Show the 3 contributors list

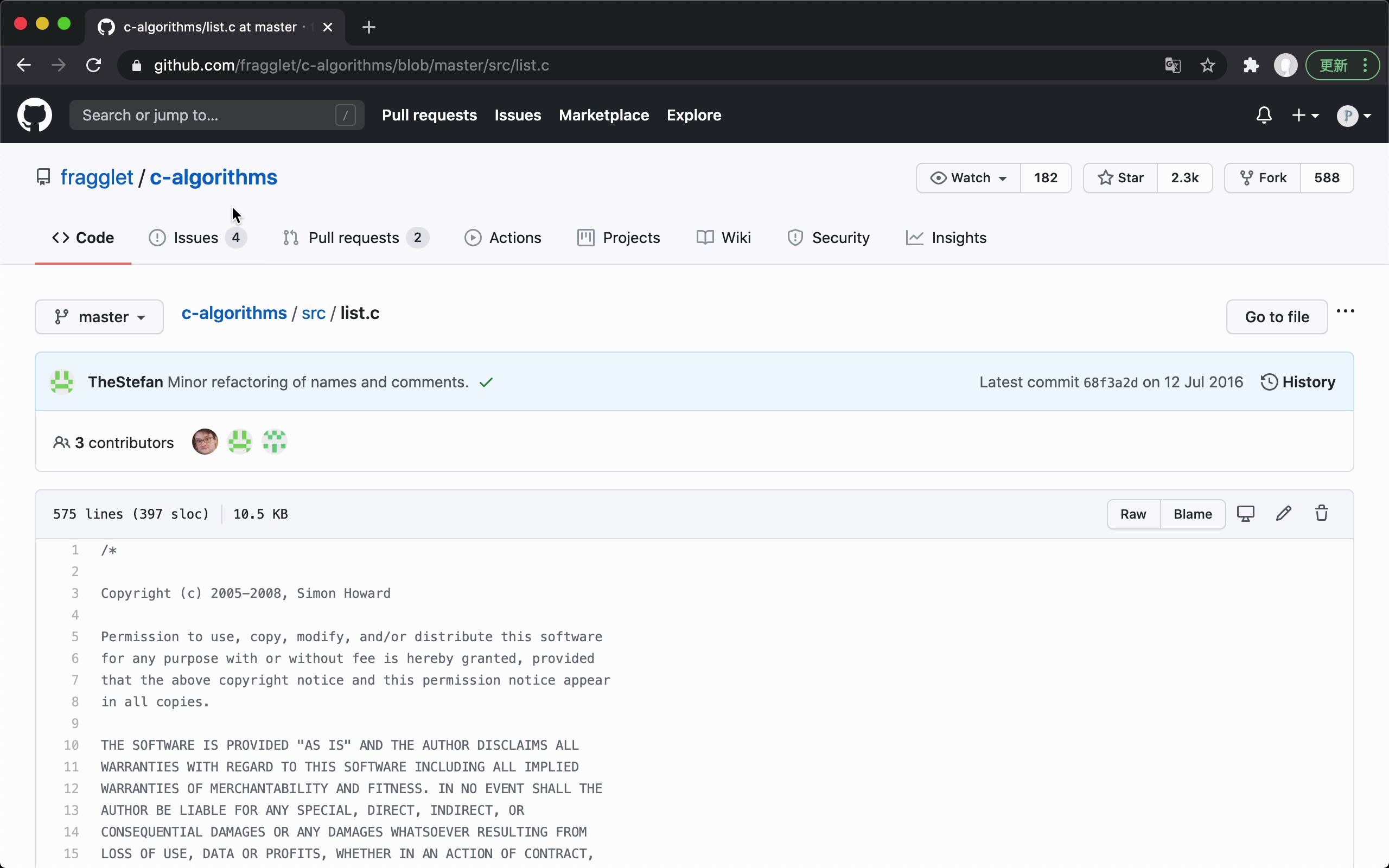pos(113,443)
